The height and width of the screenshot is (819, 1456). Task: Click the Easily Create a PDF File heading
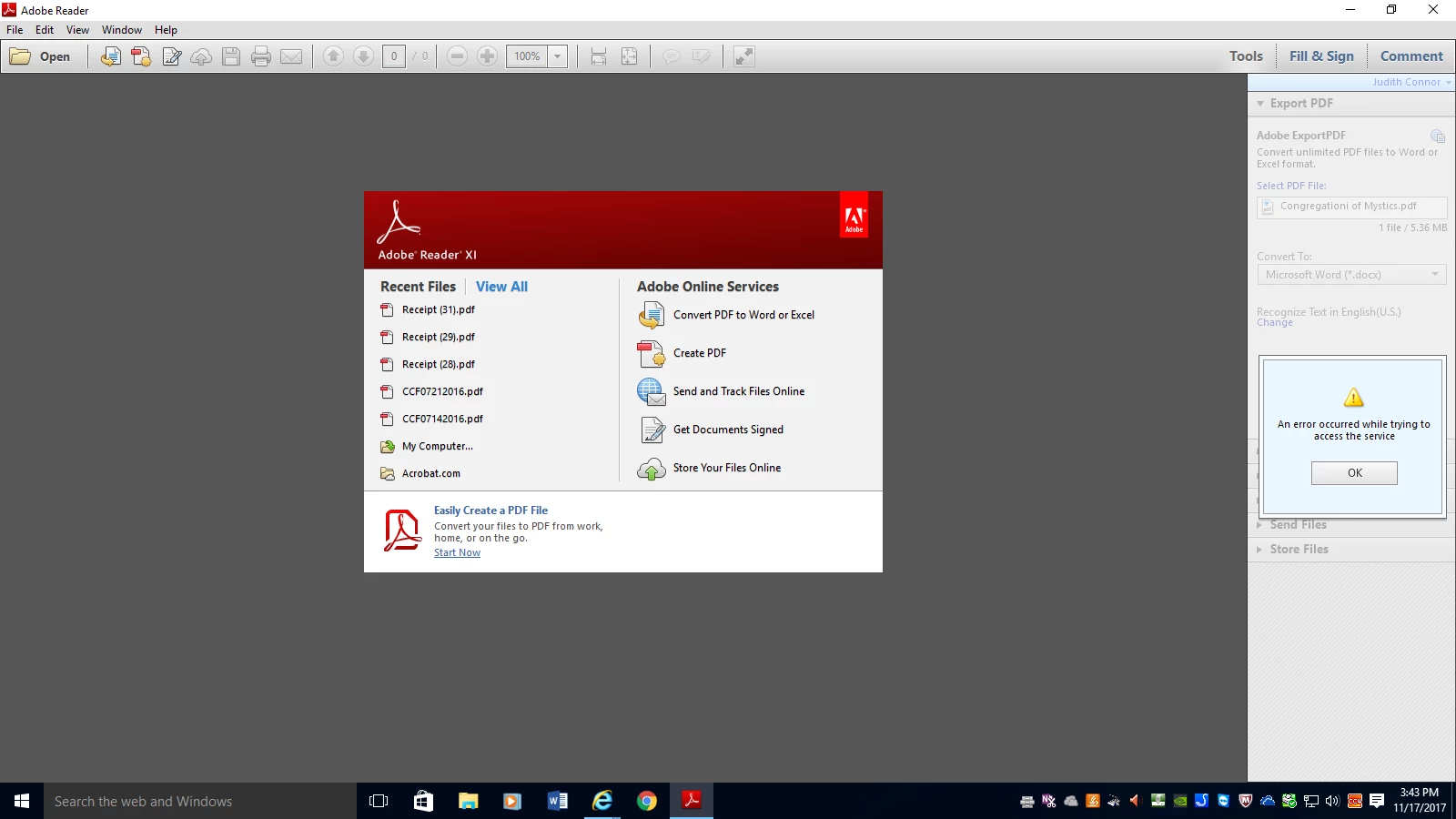coord(490,511)
